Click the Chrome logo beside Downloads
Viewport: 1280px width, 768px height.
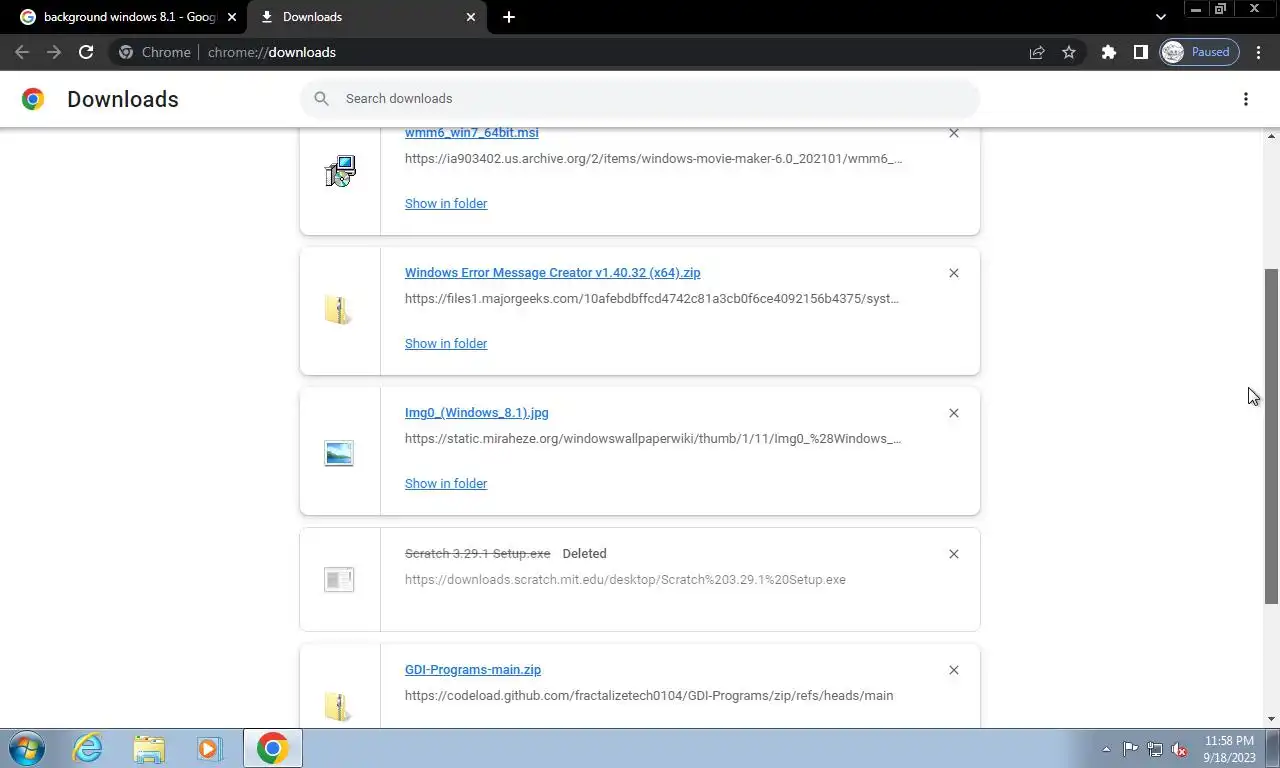click(x=33, y=99)
